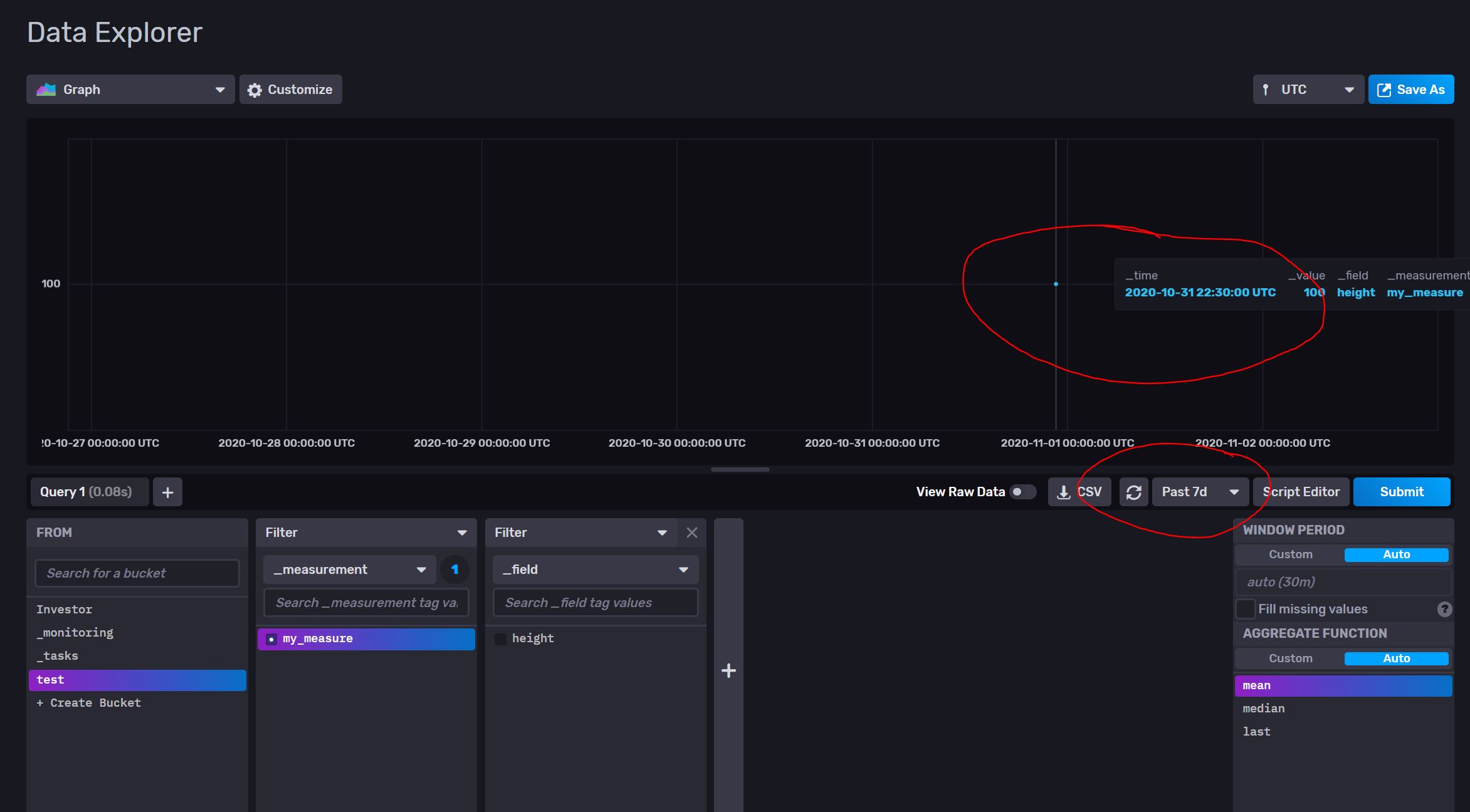Select the last aggregate function
Screen dimensions: 1470x812
coord(1343,732)
